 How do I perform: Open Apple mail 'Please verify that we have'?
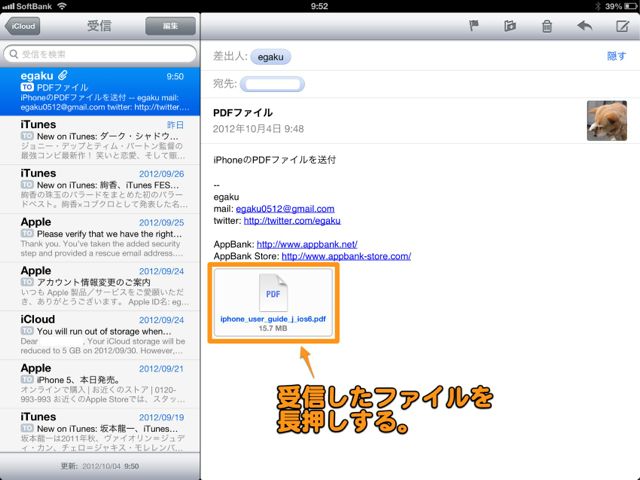100,238
